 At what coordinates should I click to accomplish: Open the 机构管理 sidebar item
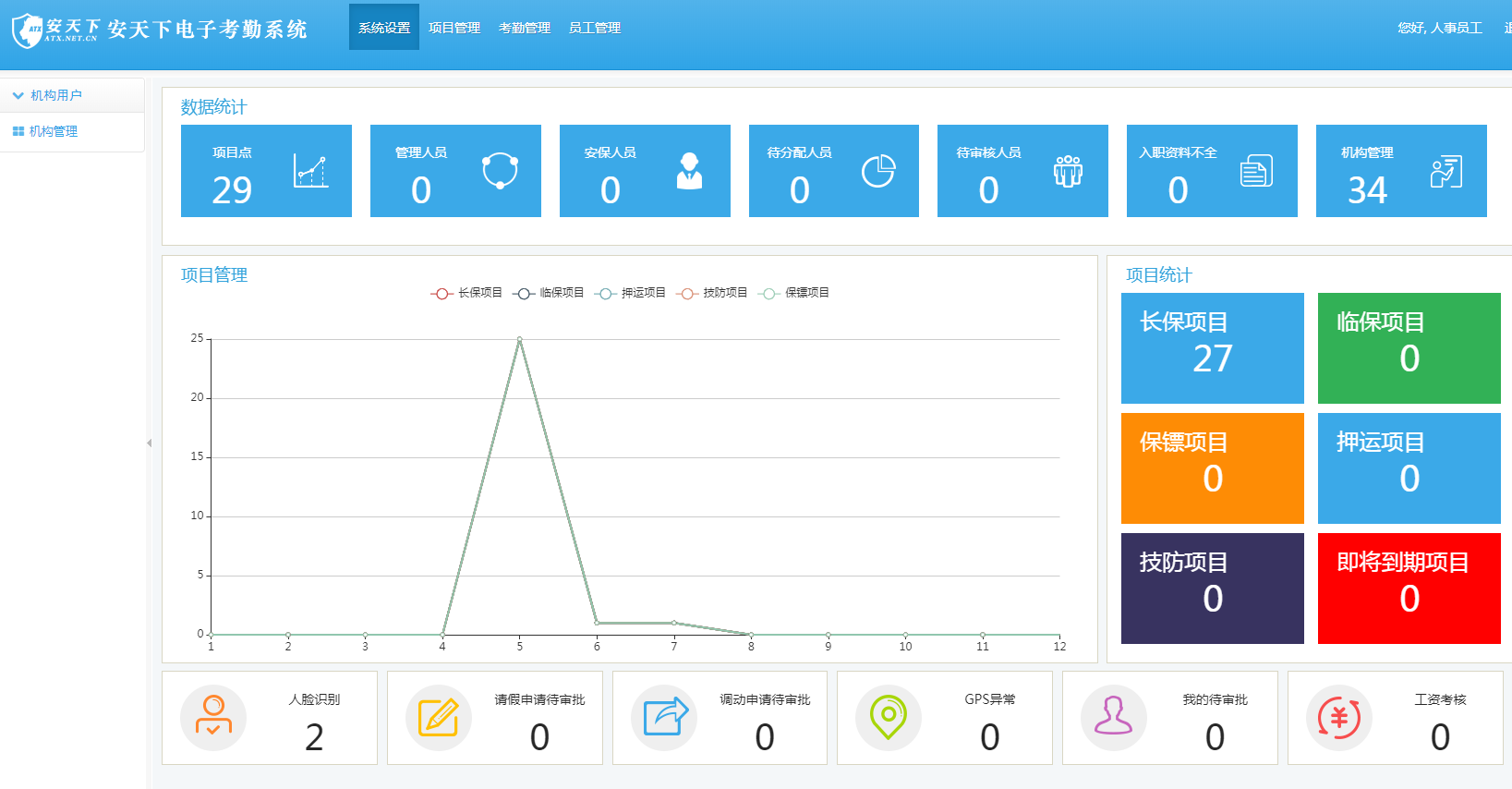point(53,131)
